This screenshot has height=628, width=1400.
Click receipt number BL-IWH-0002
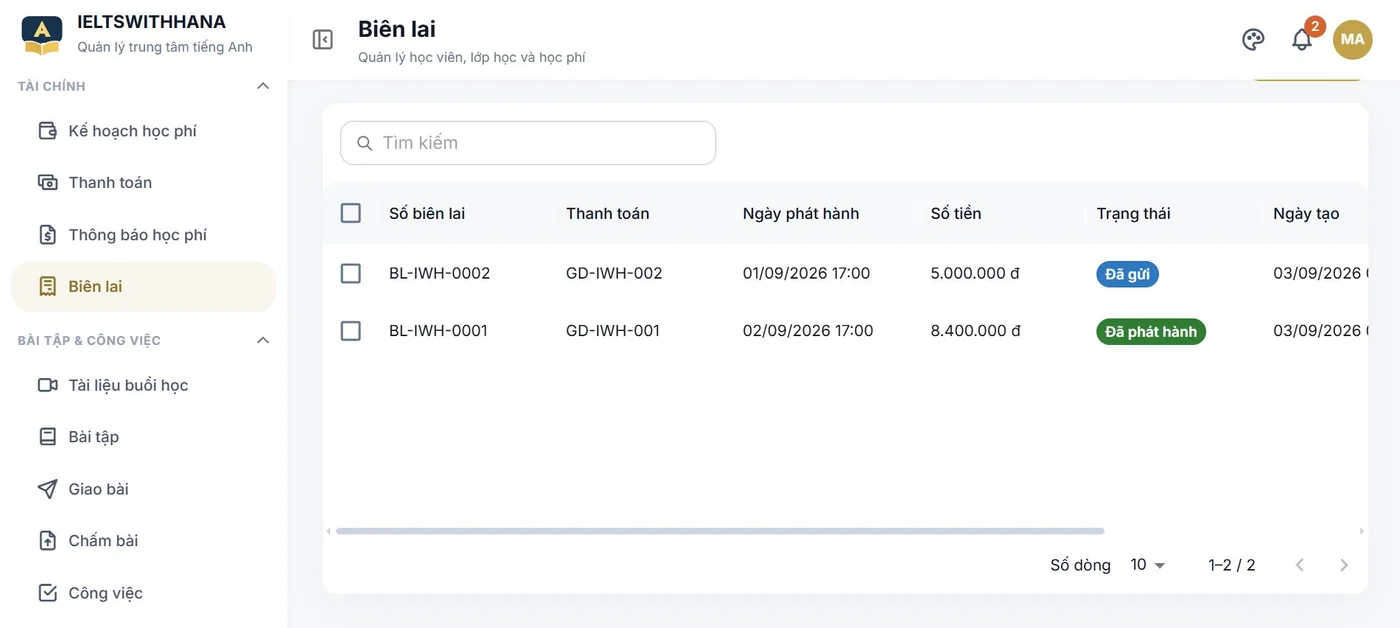(x=440, y=273)
